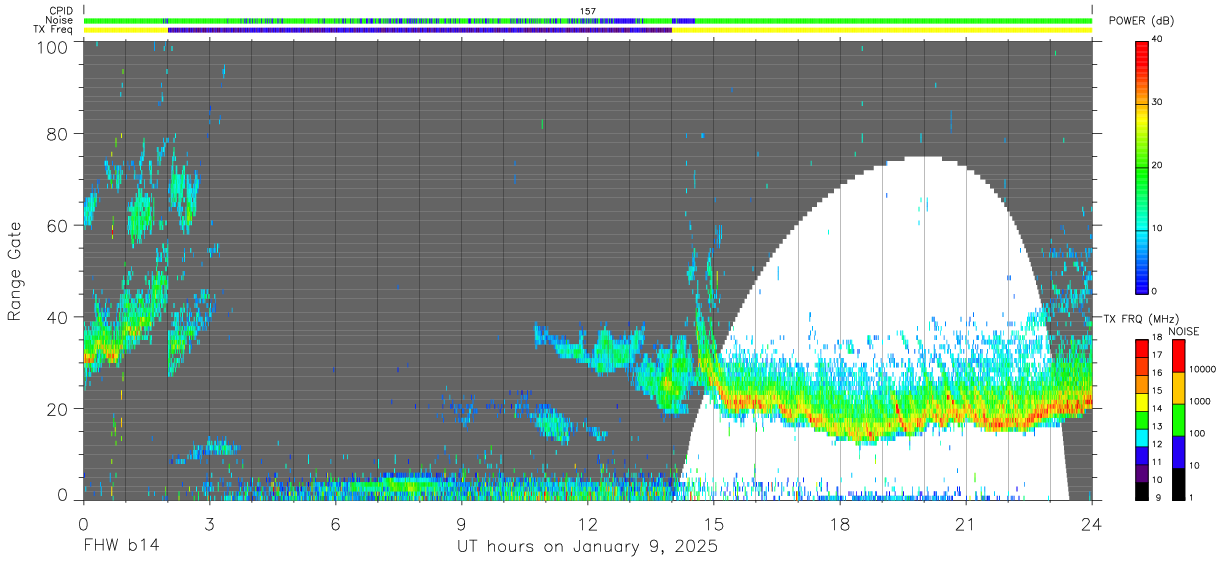Click the 9 tick label on the UT hours axis
Image resolution: width=1228 pixels, height=567 pixels.
point(462,523)
